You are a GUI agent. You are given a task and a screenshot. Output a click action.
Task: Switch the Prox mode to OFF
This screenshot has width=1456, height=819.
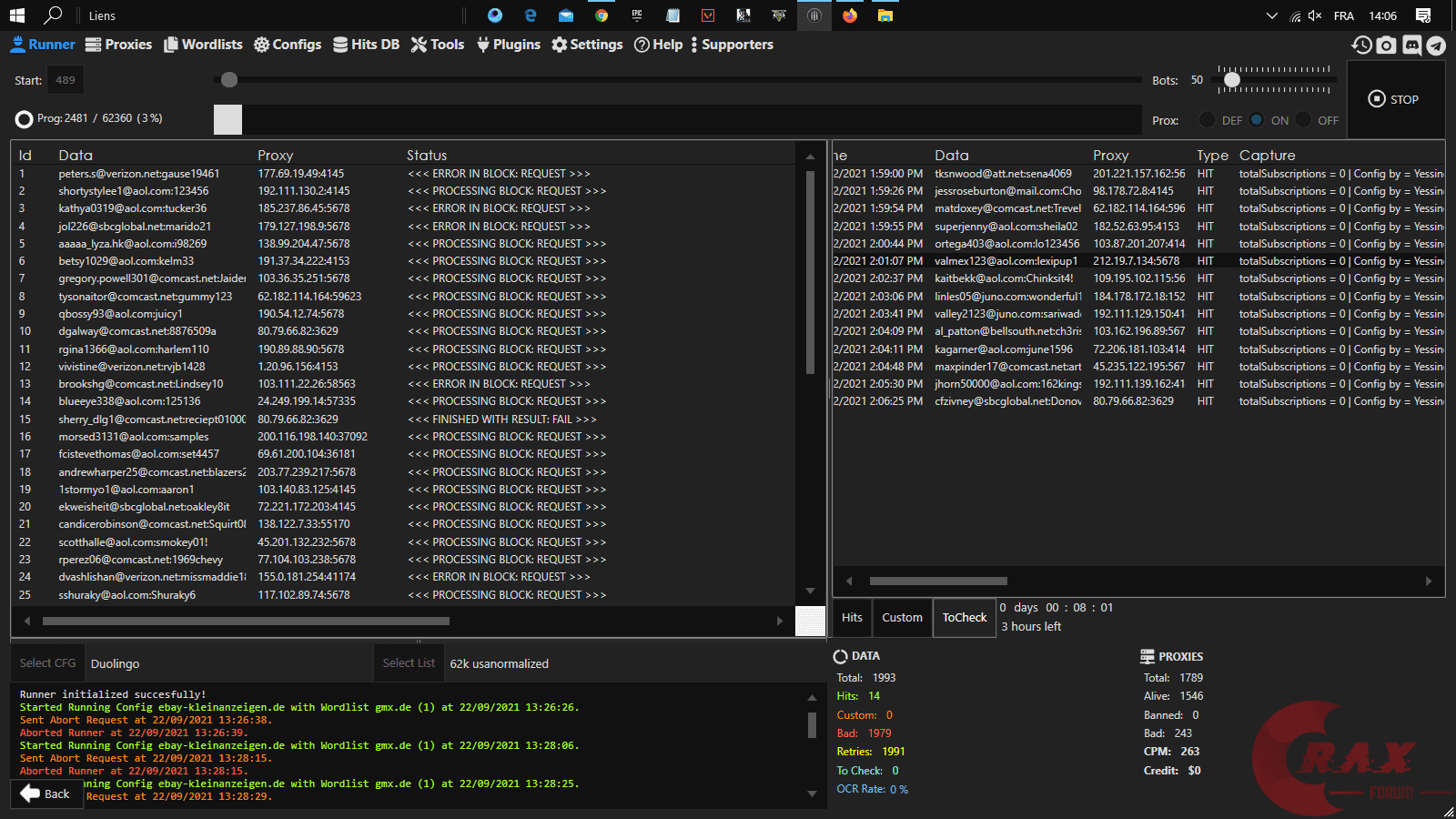coord(1304,120)
